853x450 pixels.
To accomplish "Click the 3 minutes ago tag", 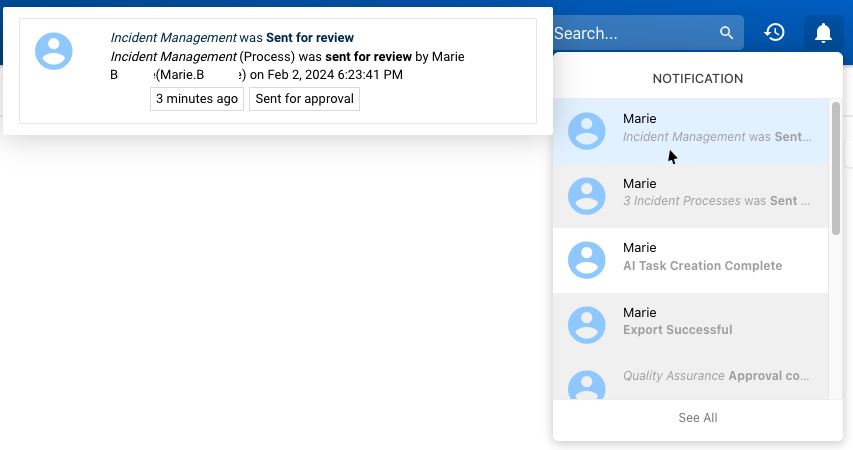I will pos(197,99).
